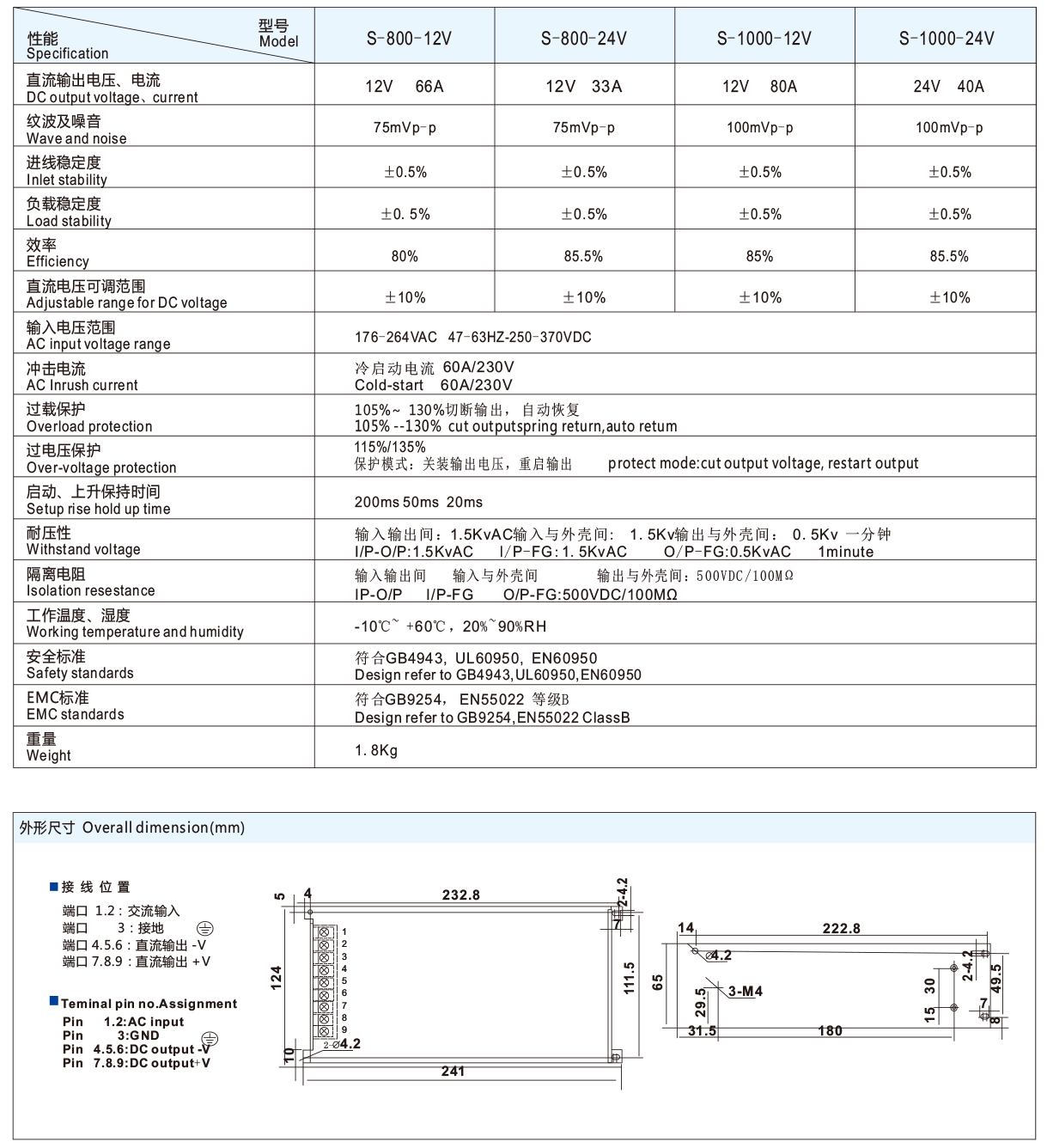This screenshot has height=1148, width=1047.
Task: Click the 232.8 width dimension label
Action: [x=461, y=895]
